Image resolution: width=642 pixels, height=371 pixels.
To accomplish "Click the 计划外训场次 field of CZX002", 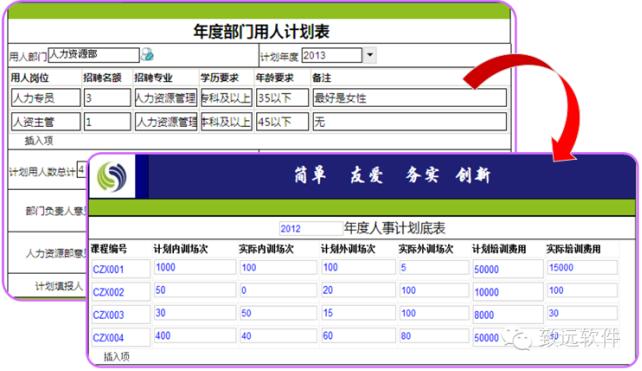I will (358, 290).
